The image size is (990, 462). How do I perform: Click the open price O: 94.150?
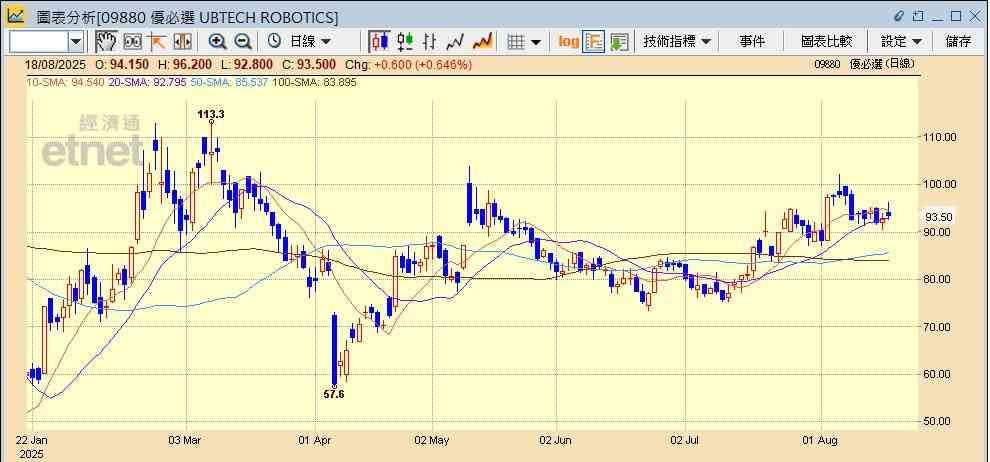(x=122, y=64)
